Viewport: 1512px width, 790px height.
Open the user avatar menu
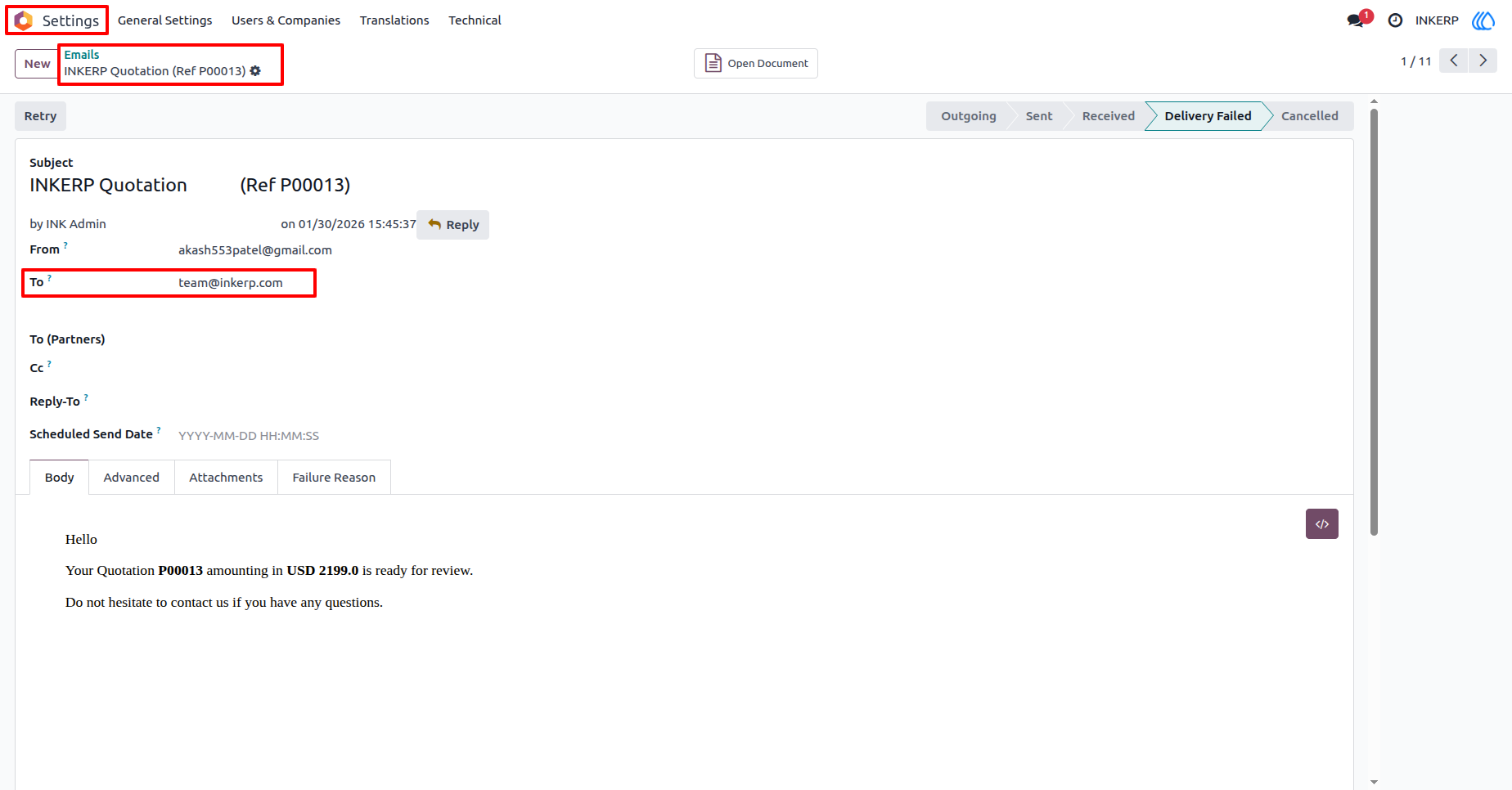(1483, 20)
